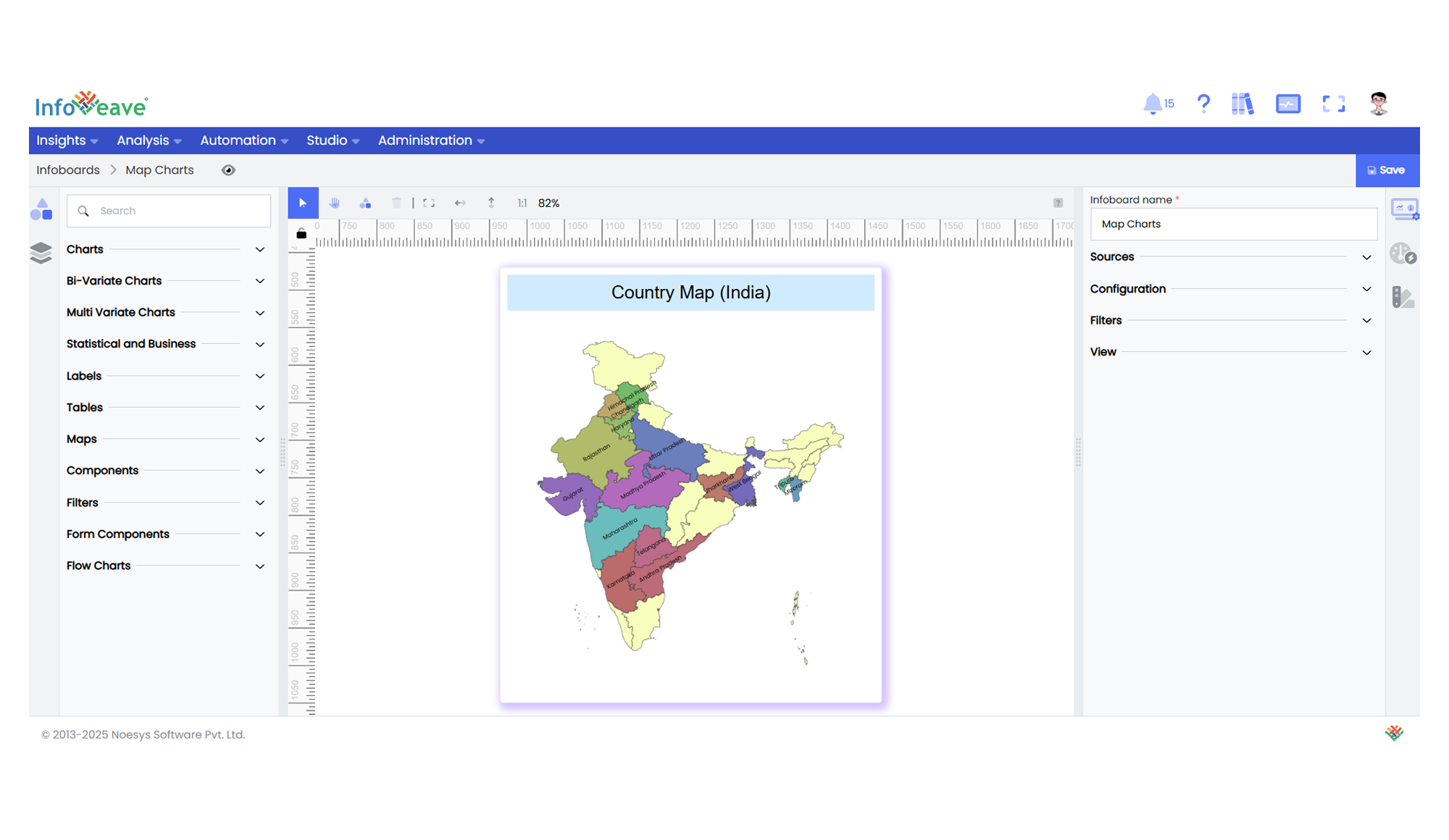Open the notifications bell
The width and height of the screenshot is (1449, 840).
1152,104
